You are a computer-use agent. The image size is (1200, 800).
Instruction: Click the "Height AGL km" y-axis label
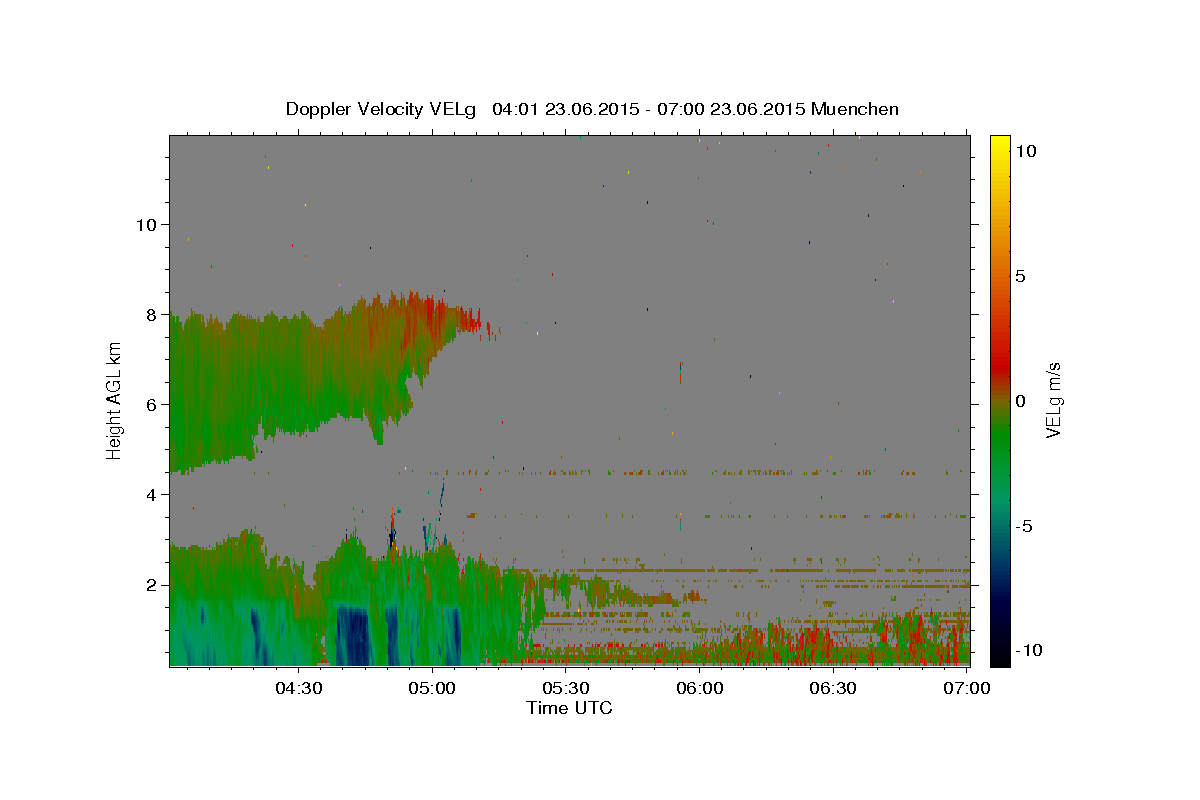tap(115, 400)
